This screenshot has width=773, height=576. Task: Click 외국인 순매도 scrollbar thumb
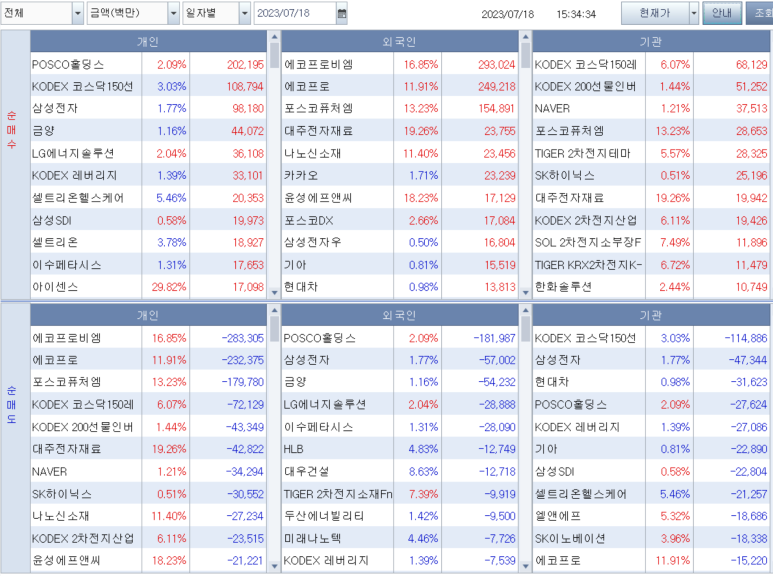(526, 328)
